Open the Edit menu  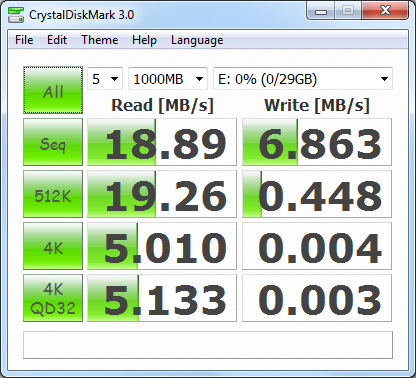[57, 40]
